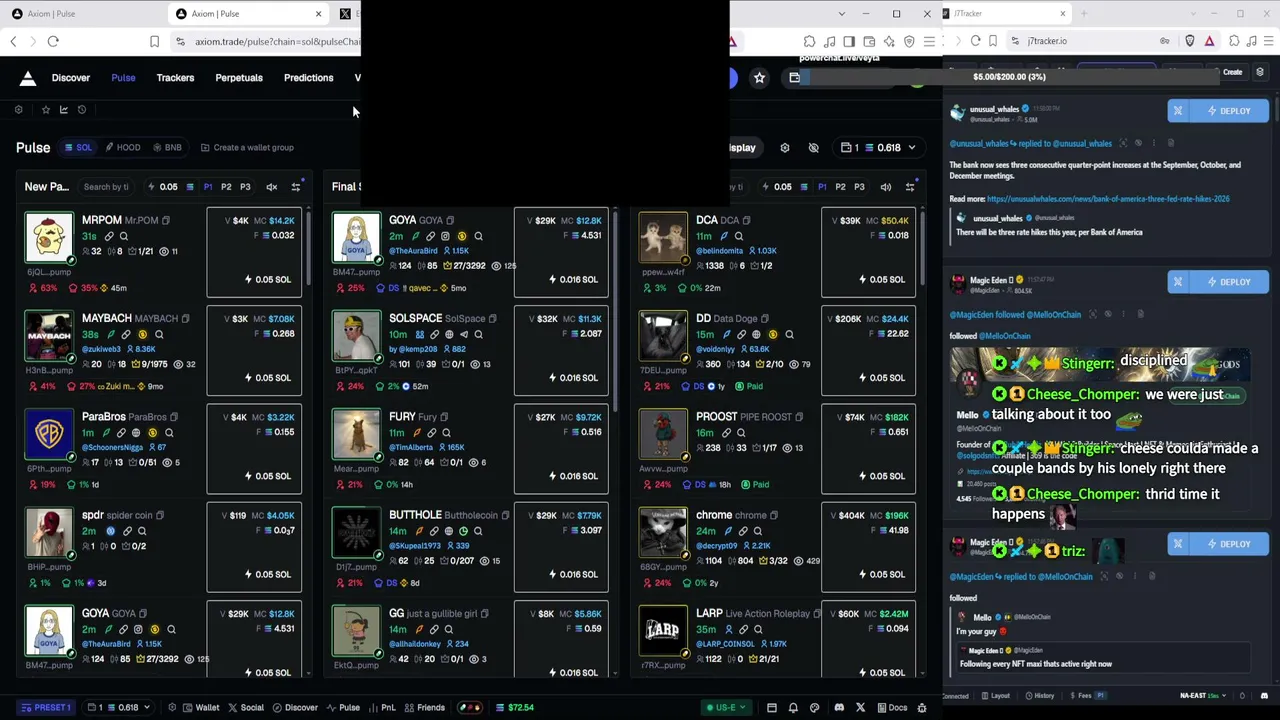Open the Discover tab
Image resolution: width=1280 pixels, height=720 pixels.
[71, 78]
